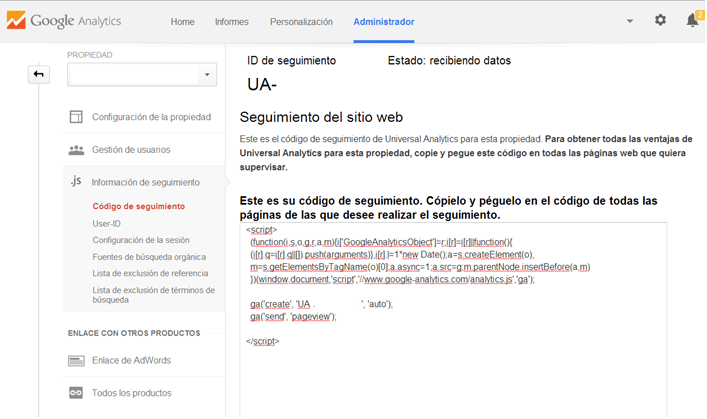Select Código de seguimiento submenu item
Image resolution: width=707 pixels, height=419 pixels.
point(139,206)
